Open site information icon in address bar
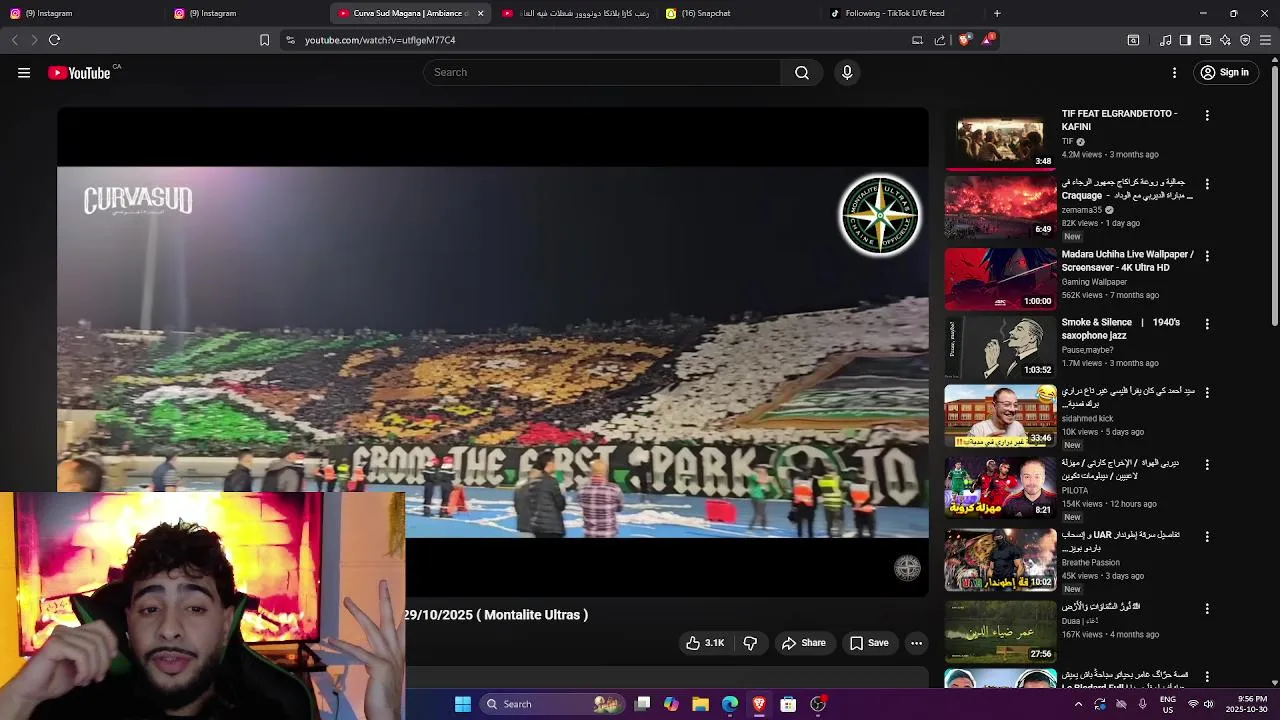The height and width of the screenshot is (720, 1280). (x=290, y=40)
